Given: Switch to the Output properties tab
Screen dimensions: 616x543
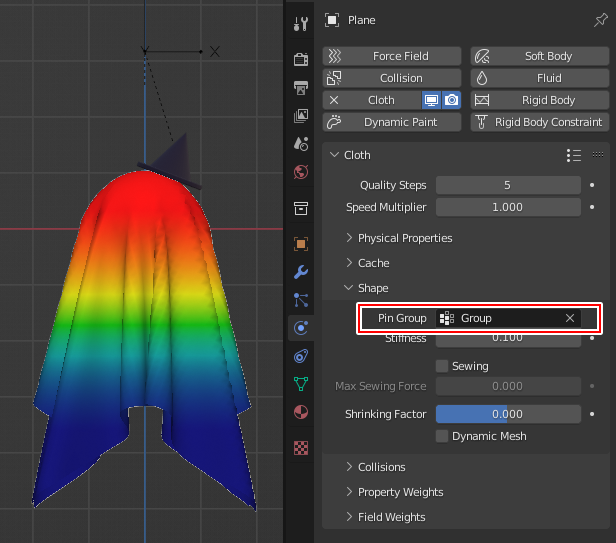Looking at the screenshot, I should point(300,88).
